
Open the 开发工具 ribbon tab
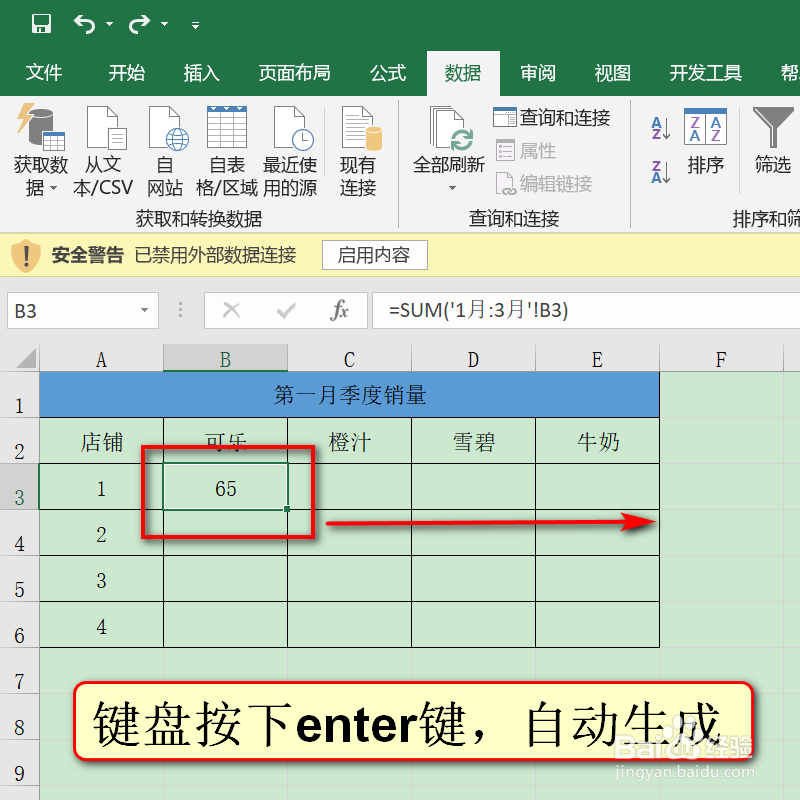coord(704,72)
